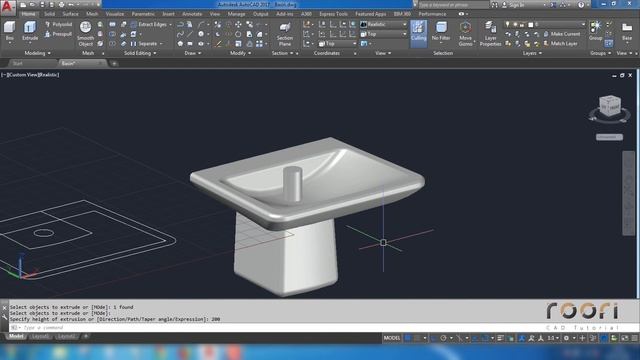Open annotation scale 1:1 dropdown
Image resolution: width=640 pixels, height=360 pixels.
(x=553, y=338)
